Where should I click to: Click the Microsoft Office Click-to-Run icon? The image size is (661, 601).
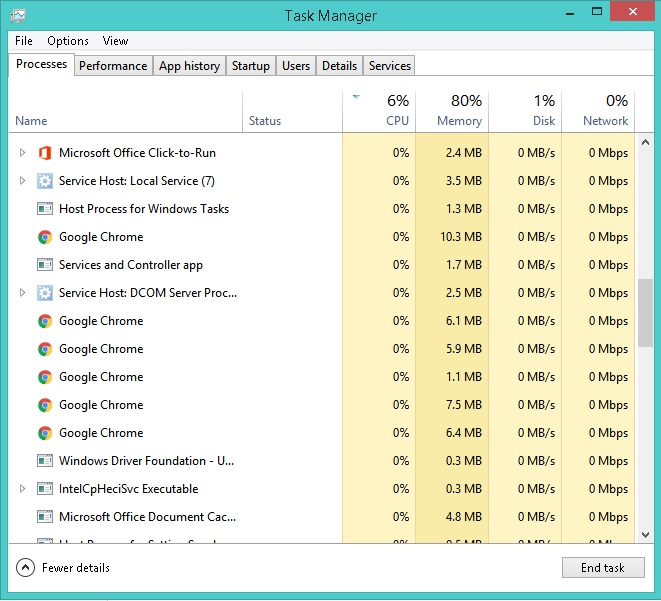(x=45, y=153)
